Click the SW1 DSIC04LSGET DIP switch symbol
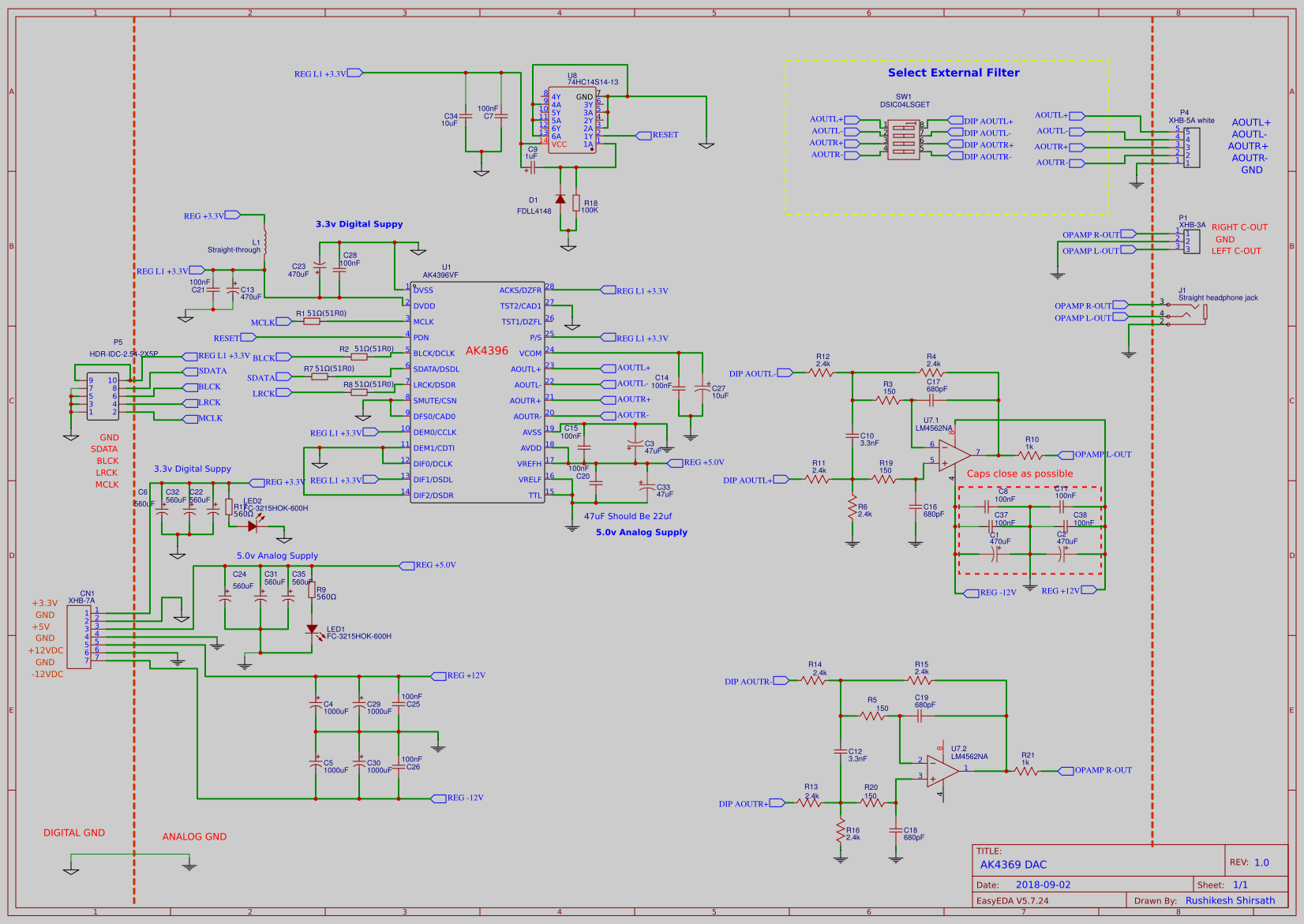This screenshot has width=1304, height=924. (x=904, y=140)
